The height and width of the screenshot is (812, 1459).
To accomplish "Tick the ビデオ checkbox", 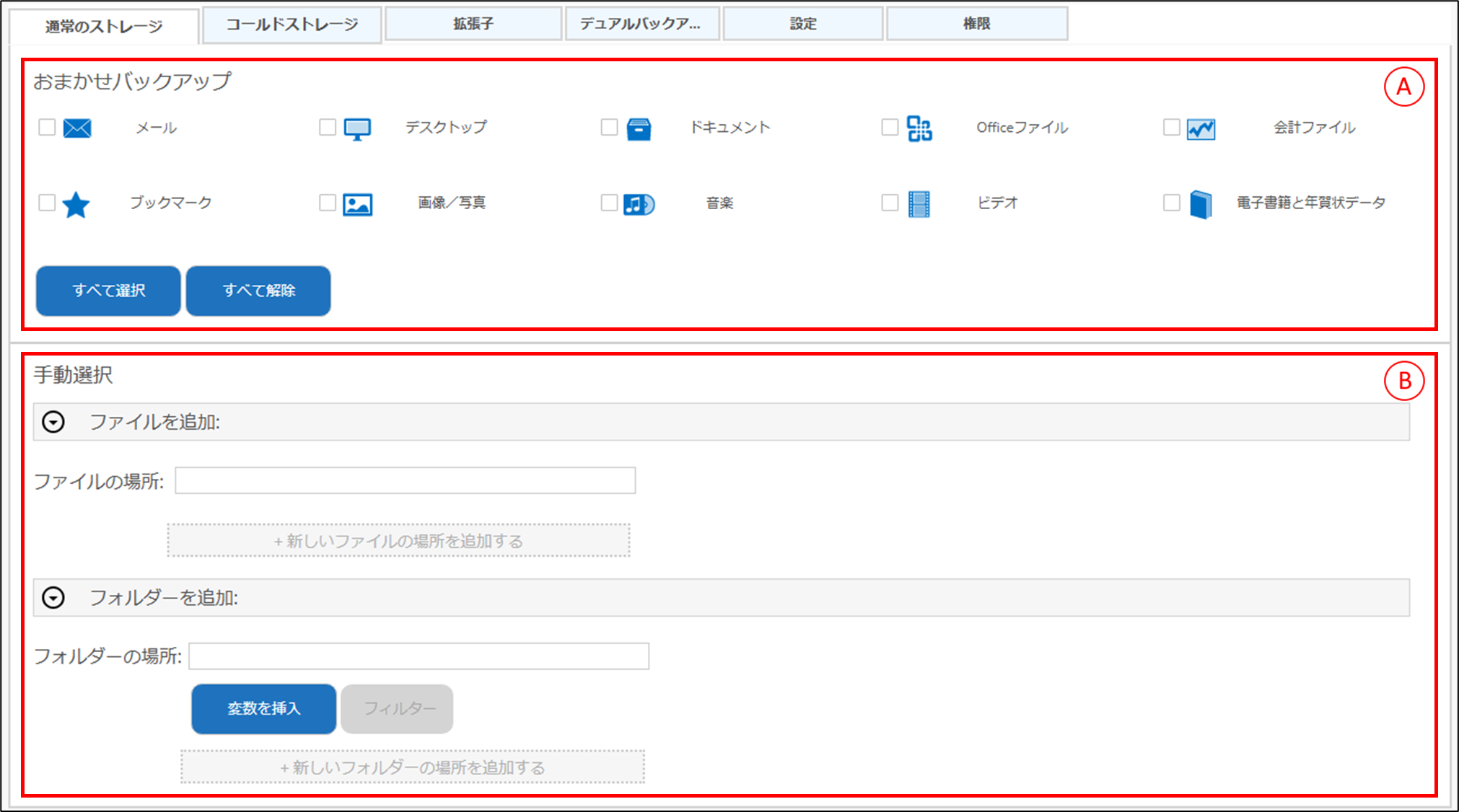I will pyautogui.click(x=890, y=203).
